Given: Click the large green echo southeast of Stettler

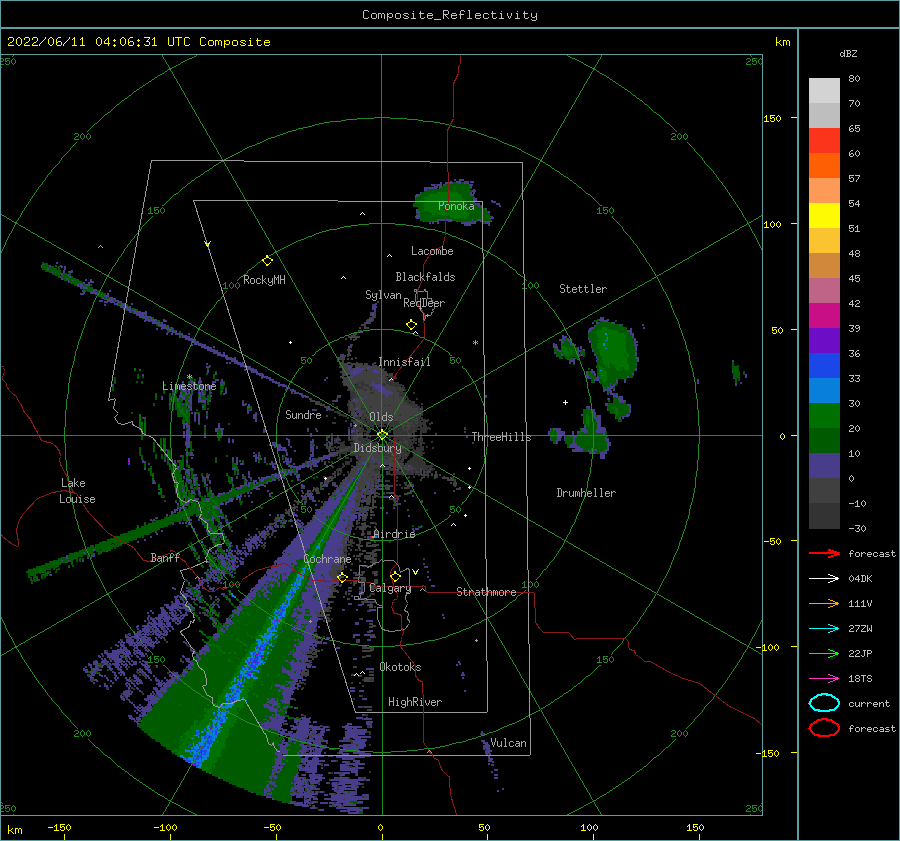Looking at the screenshot, I should [x=613, y=353].
